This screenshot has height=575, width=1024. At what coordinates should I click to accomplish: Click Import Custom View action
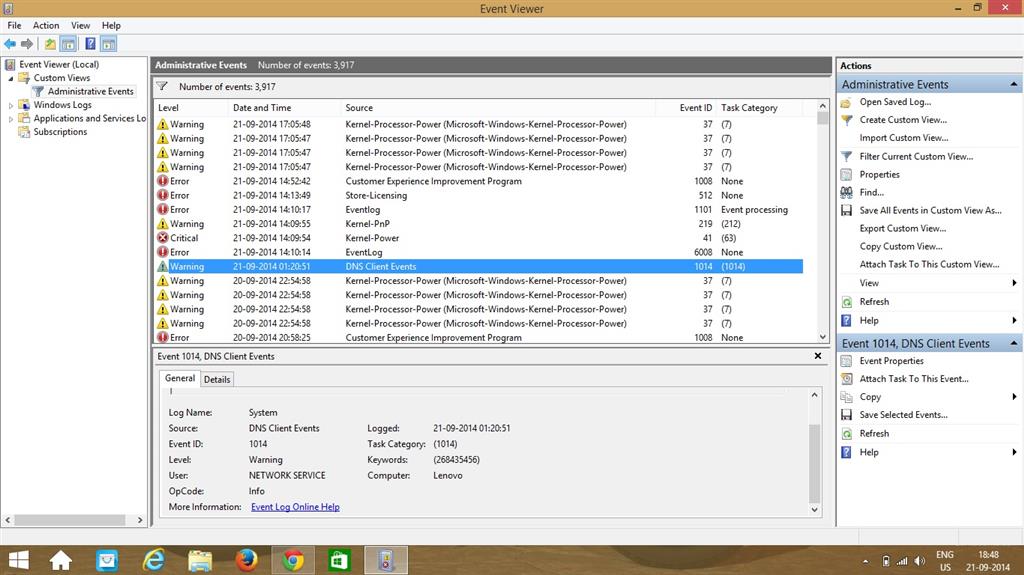coord(904,138)
